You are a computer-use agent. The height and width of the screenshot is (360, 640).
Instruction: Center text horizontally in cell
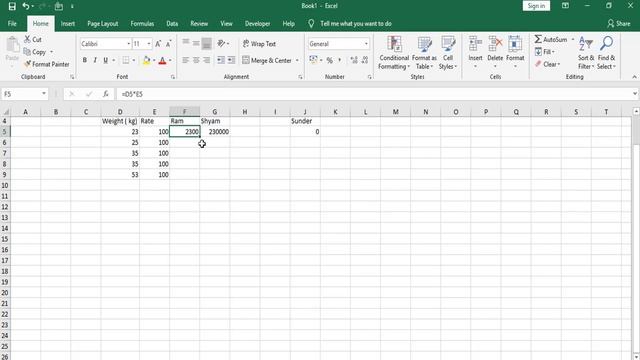click(x=196, y=60)
